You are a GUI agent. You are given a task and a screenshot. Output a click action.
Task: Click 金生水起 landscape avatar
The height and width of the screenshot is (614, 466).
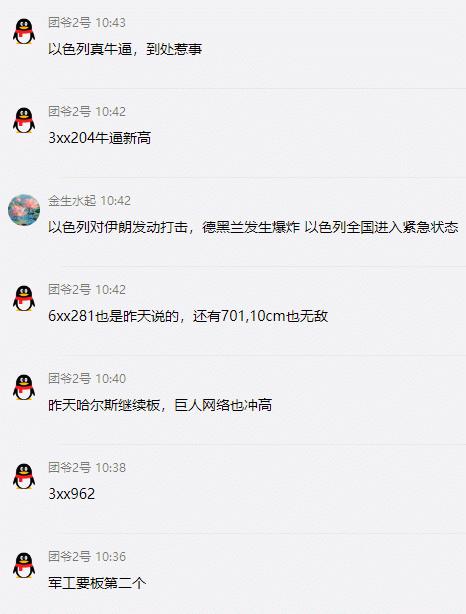(x=24, y=209)
